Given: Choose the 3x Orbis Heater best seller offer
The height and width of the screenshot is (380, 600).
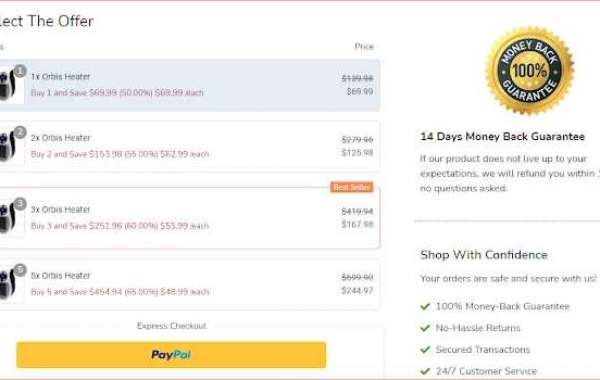Looking at the screenshot, I should [189, 218].
